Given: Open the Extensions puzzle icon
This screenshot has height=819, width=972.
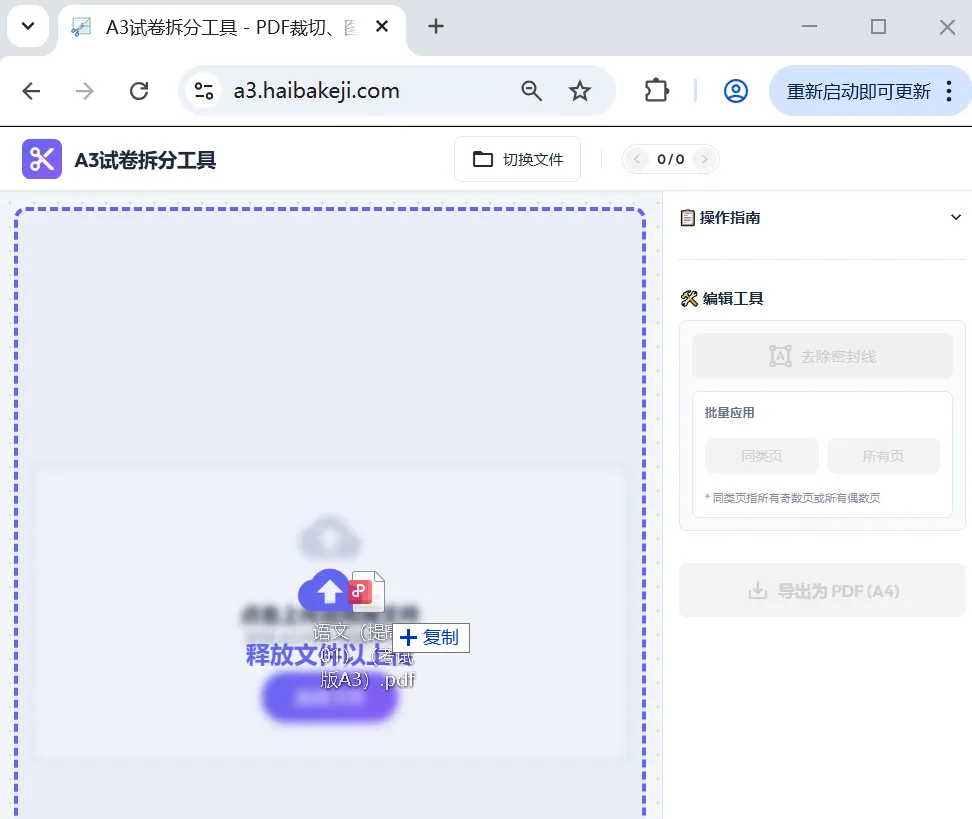Looking at the screenshot, I should tap(656, 91).
